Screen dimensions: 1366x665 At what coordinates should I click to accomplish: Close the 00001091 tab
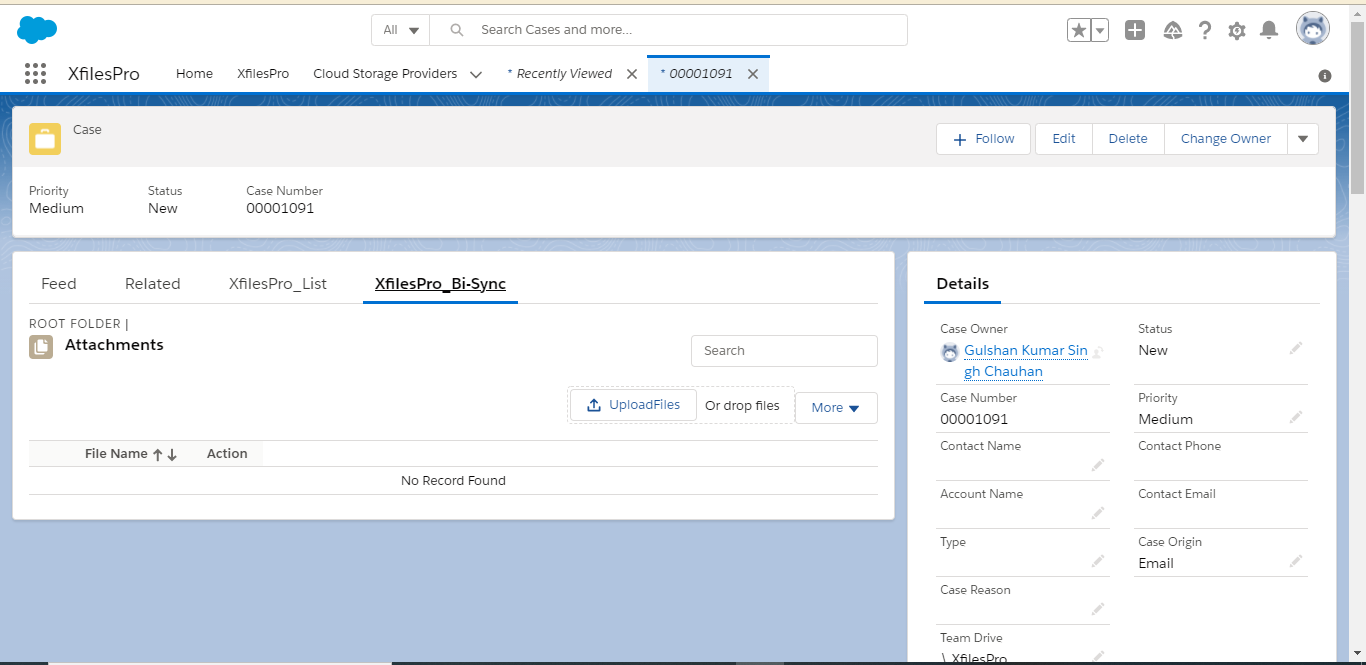[x=753, y=74]
